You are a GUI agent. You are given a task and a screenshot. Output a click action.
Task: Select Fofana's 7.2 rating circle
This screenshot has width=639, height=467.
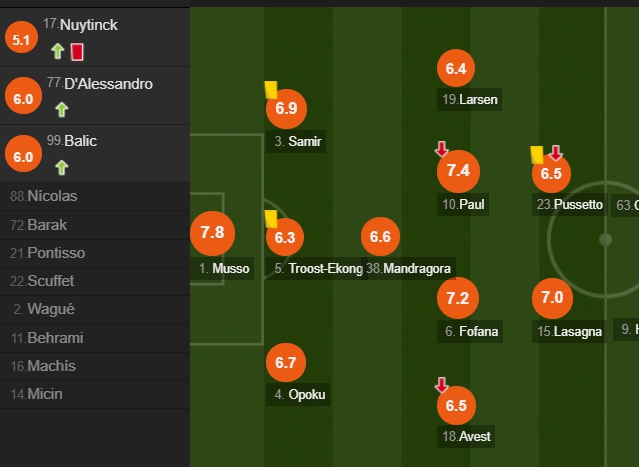(458, 298)
